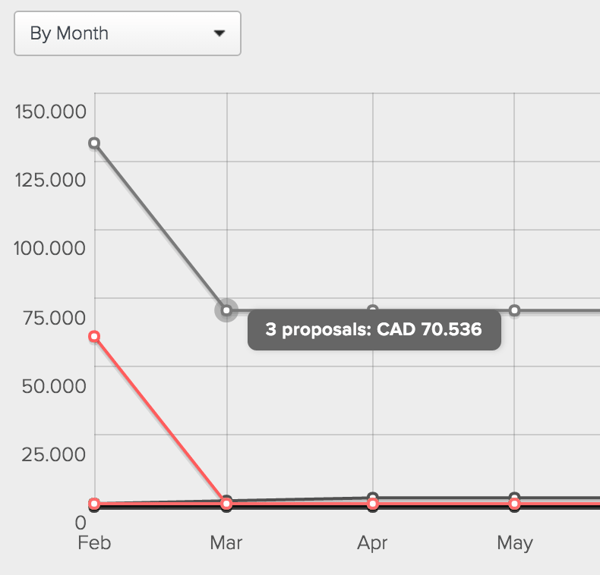This screenshot has height=575, width=600.
Task: Click the red Feb data point near zero
Action: pos(95,504)
